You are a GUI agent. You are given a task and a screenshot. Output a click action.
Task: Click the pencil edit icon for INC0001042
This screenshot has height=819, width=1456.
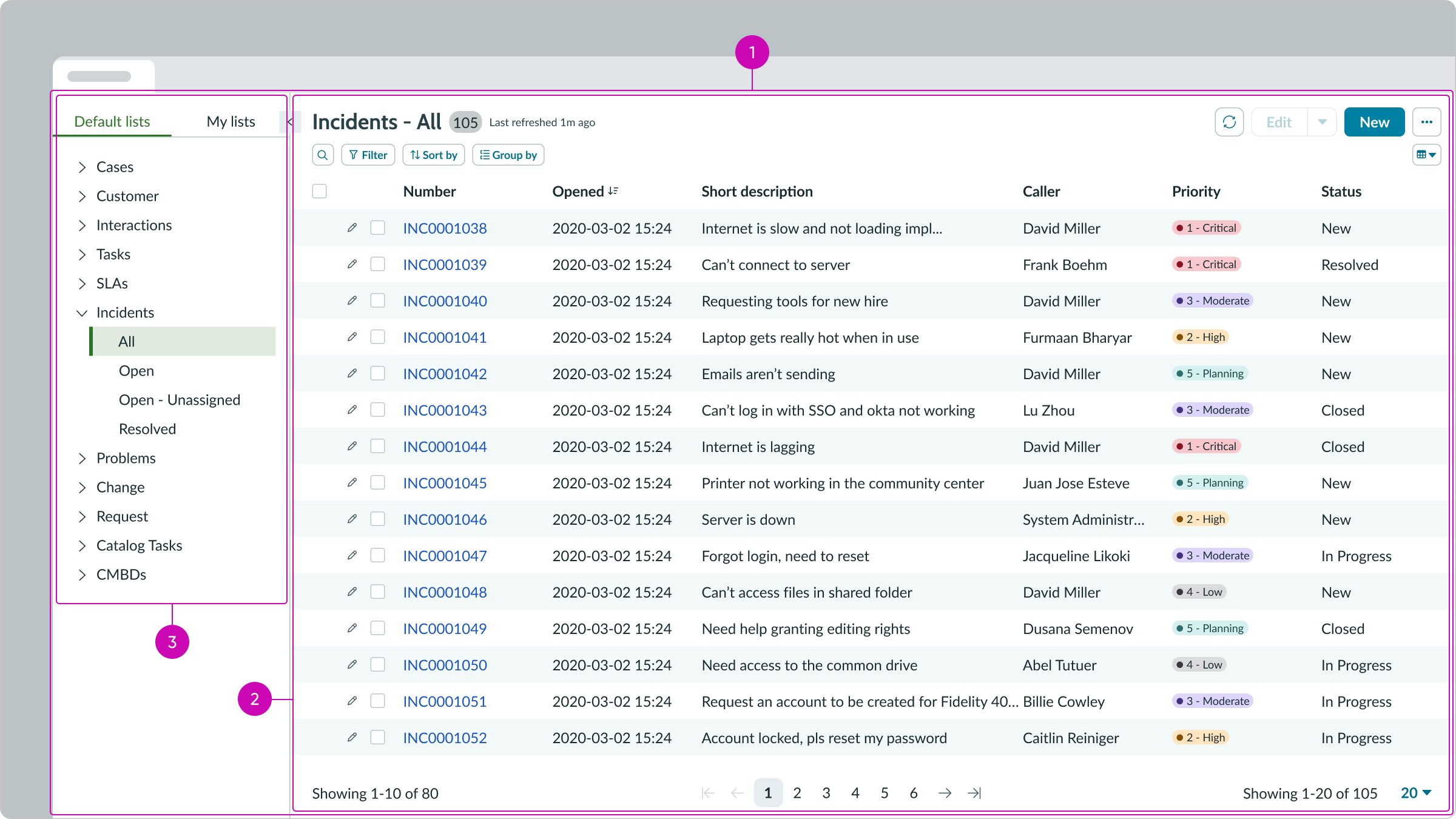point(352,373)
